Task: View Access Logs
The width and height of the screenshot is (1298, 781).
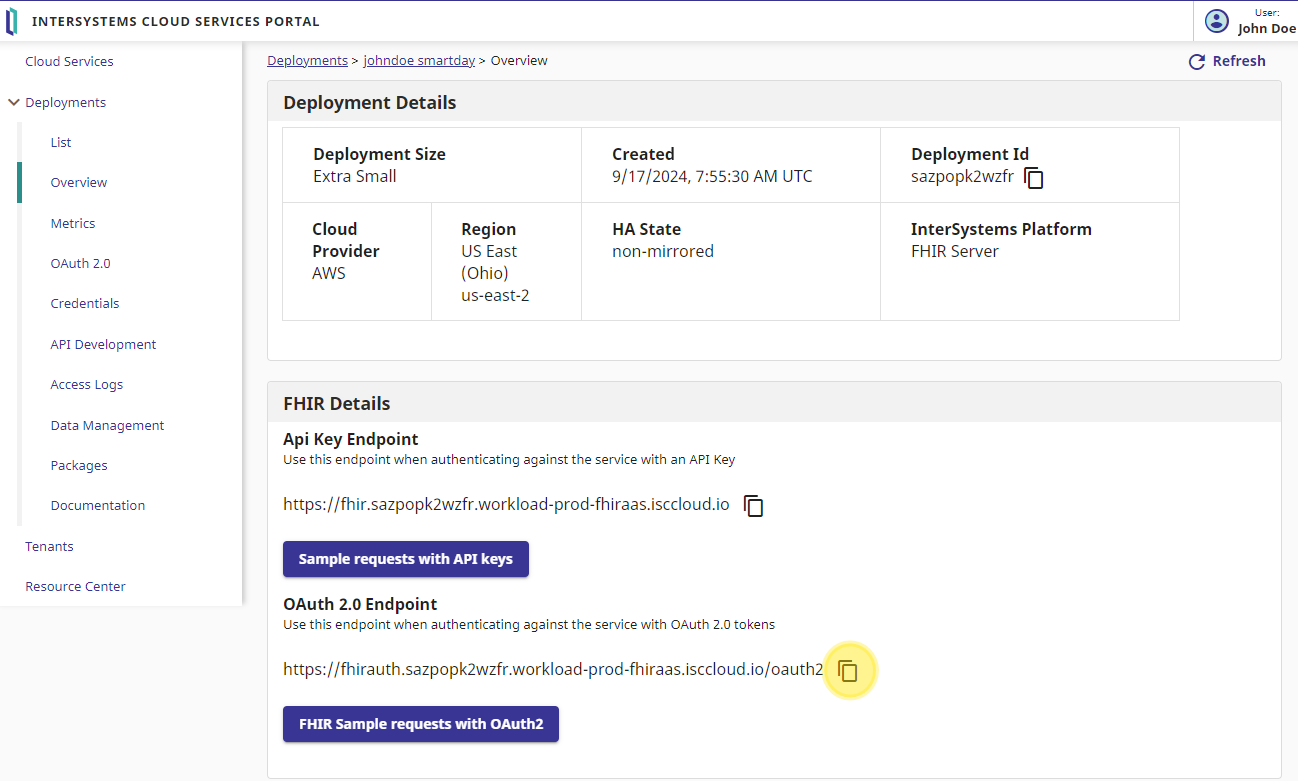Action: [x=87, y=384]
